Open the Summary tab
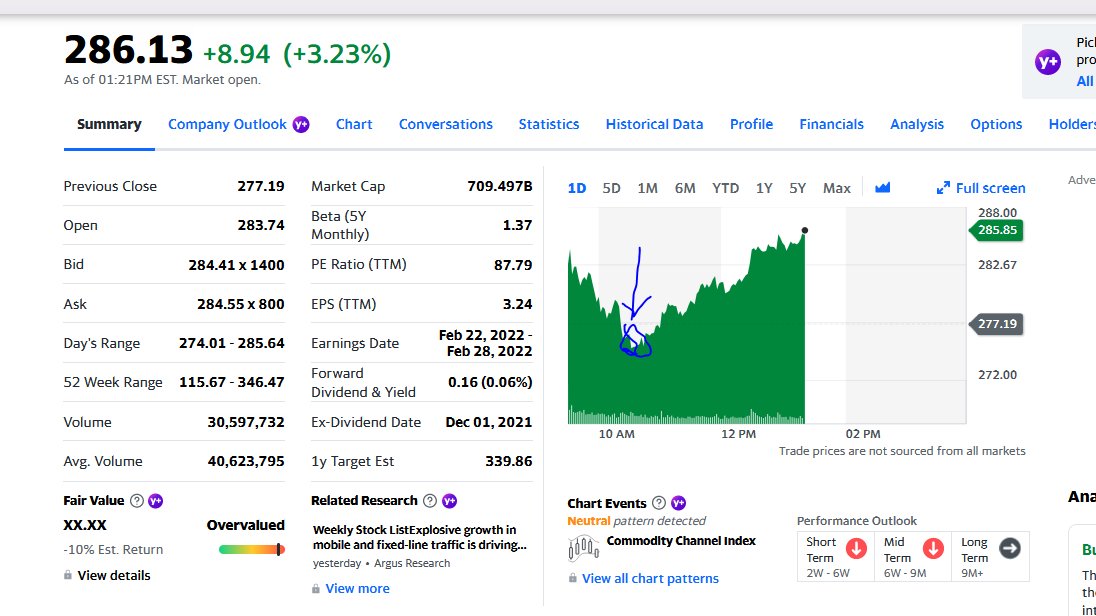This screenshot has width=1096, height=616. [x=109, y=124]
